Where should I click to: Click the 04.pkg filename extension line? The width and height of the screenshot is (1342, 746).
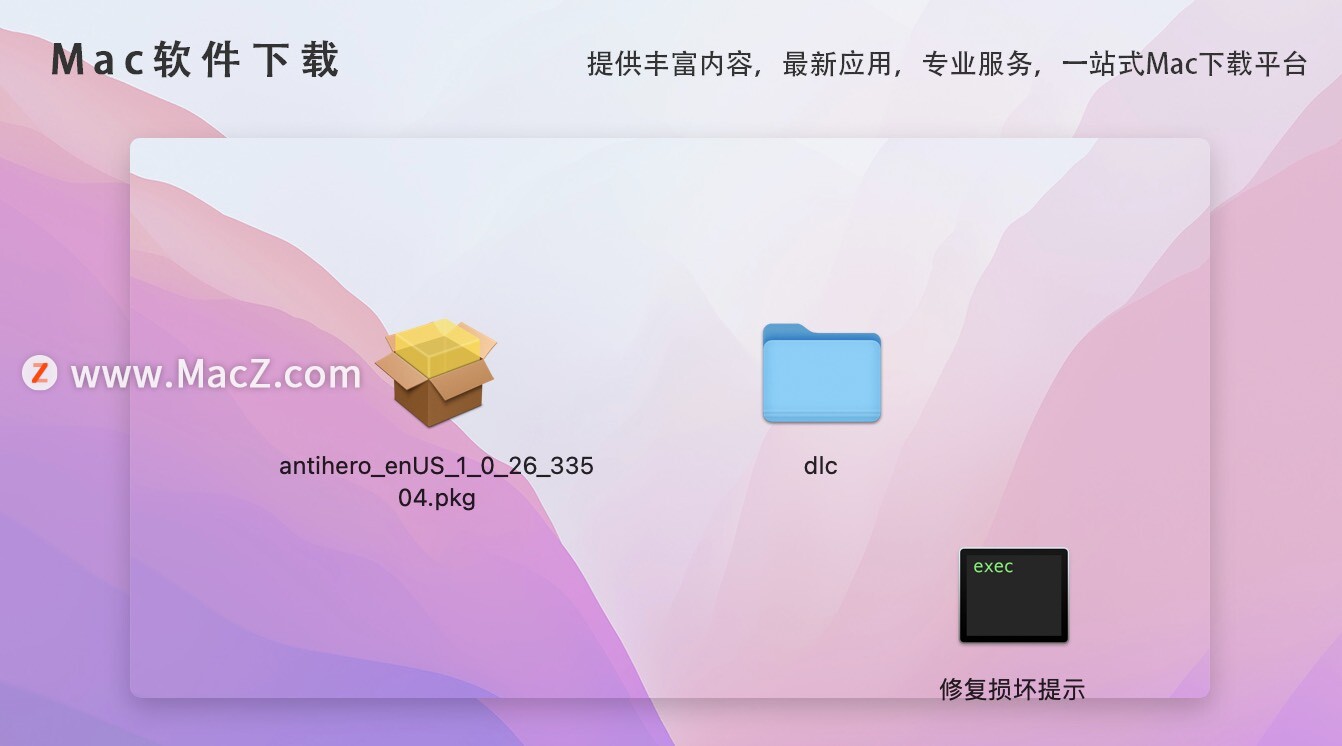(436, 497)
